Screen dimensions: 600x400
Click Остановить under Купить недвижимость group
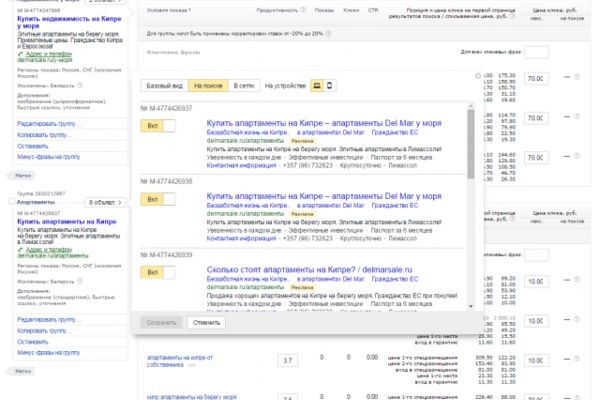click(x=33, y=146)
